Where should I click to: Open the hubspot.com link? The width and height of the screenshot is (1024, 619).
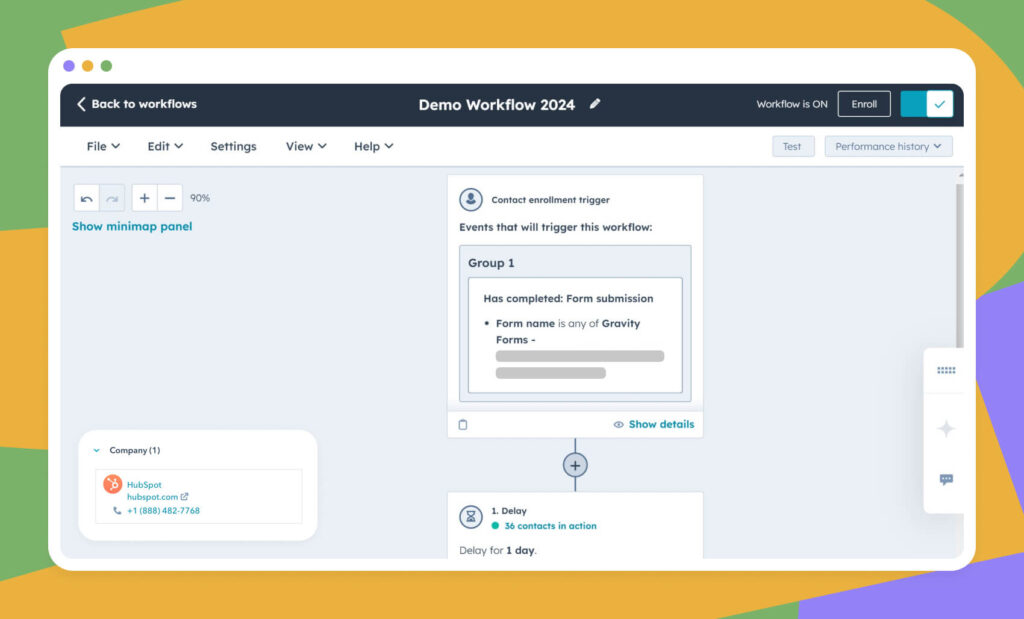[152, 497]
